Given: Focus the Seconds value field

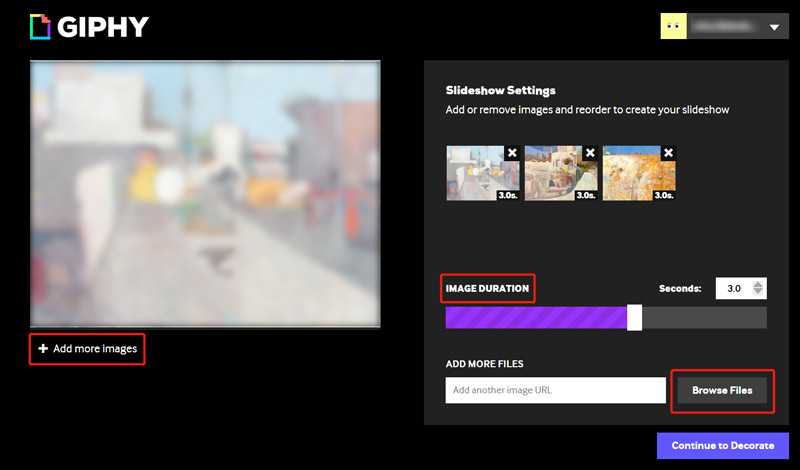Looking at the screenshot, I should click(x=734, y=288).
